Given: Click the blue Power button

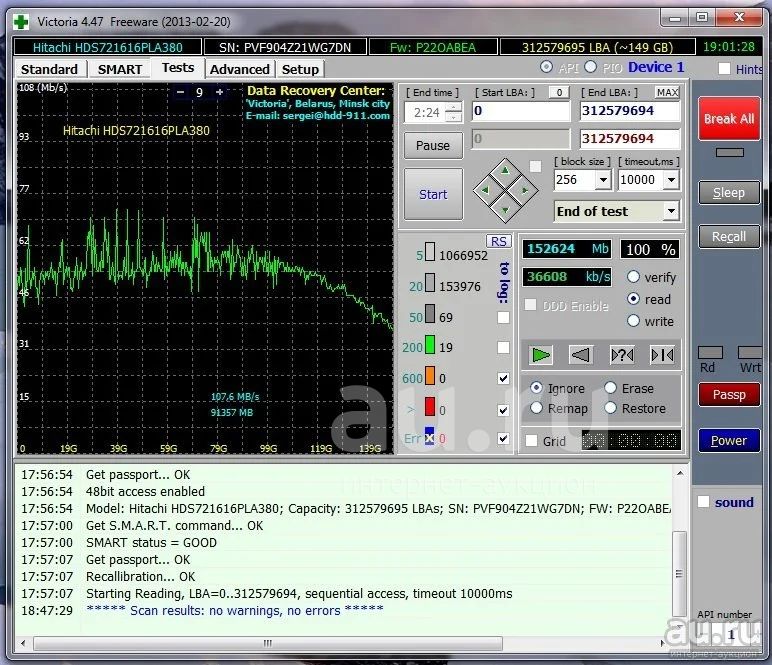Looking at the screenshot, I should tap(729, 440).
